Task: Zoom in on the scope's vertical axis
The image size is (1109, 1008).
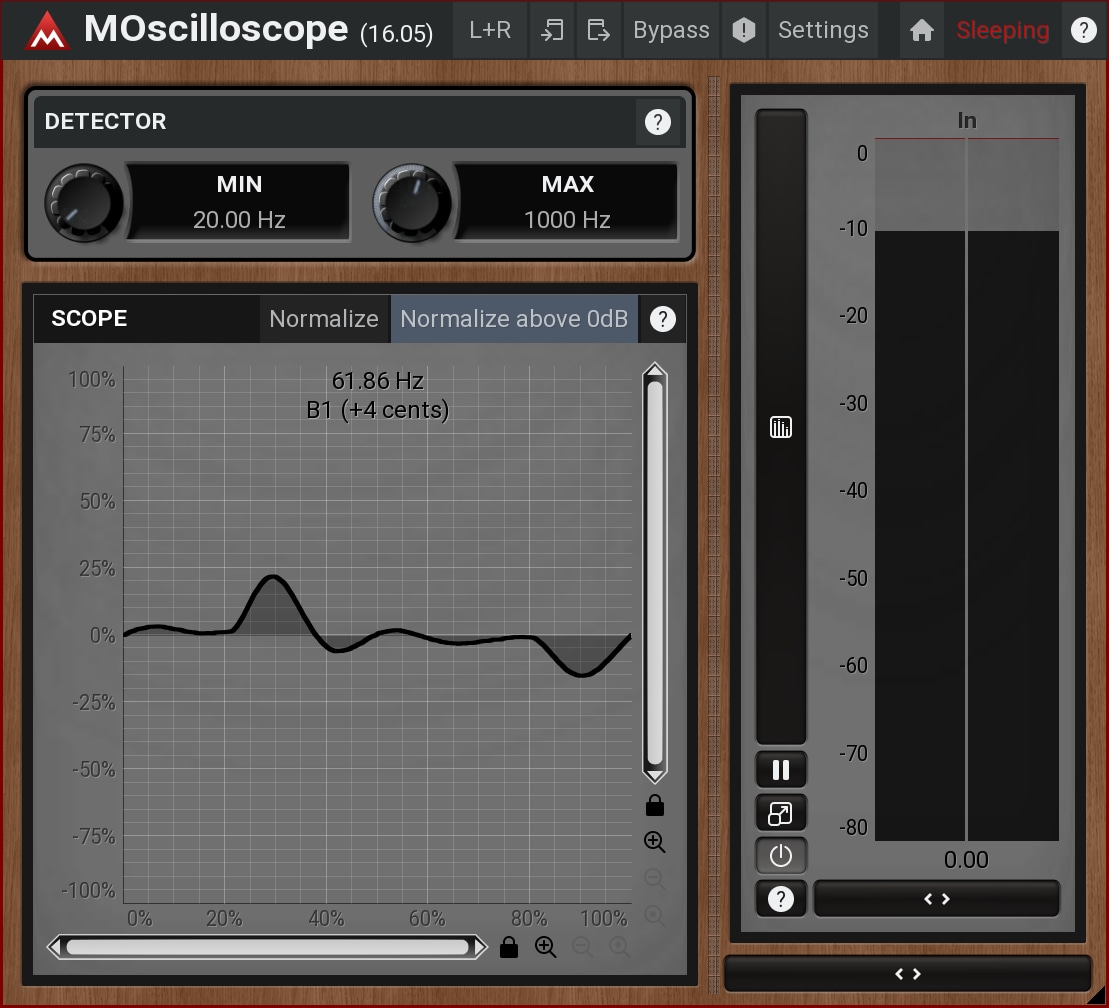Action: (655, 841)
